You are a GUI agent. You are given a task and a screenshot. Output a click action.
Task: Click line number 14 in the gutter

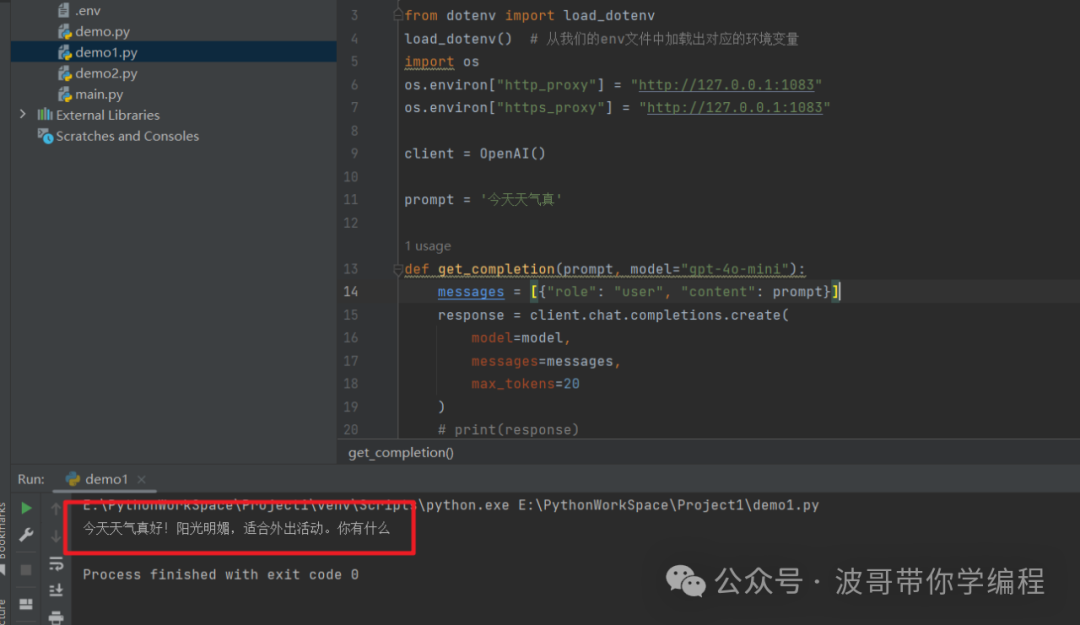[x=351, y=292]
